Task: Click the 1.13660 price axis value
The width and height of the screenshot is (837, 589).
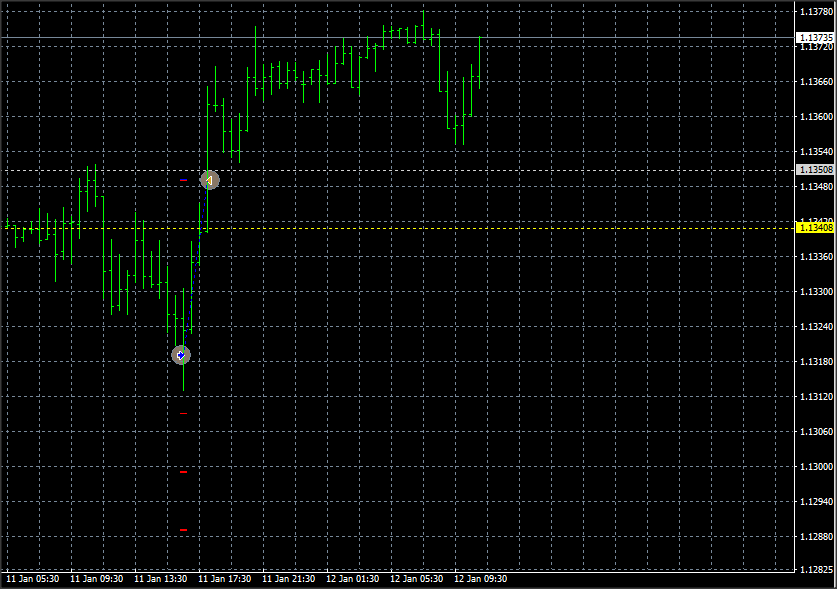Action: [x=816, y=82]
